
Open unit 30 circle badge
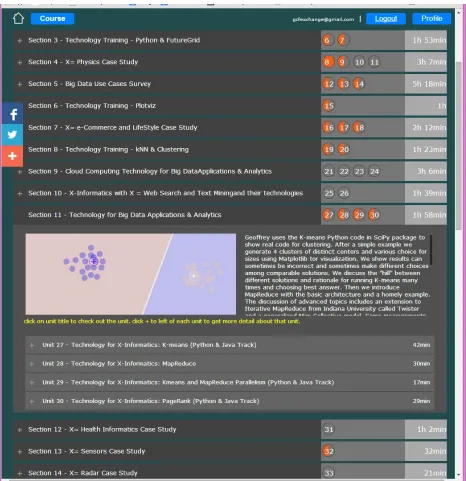[x=374, y=215]
